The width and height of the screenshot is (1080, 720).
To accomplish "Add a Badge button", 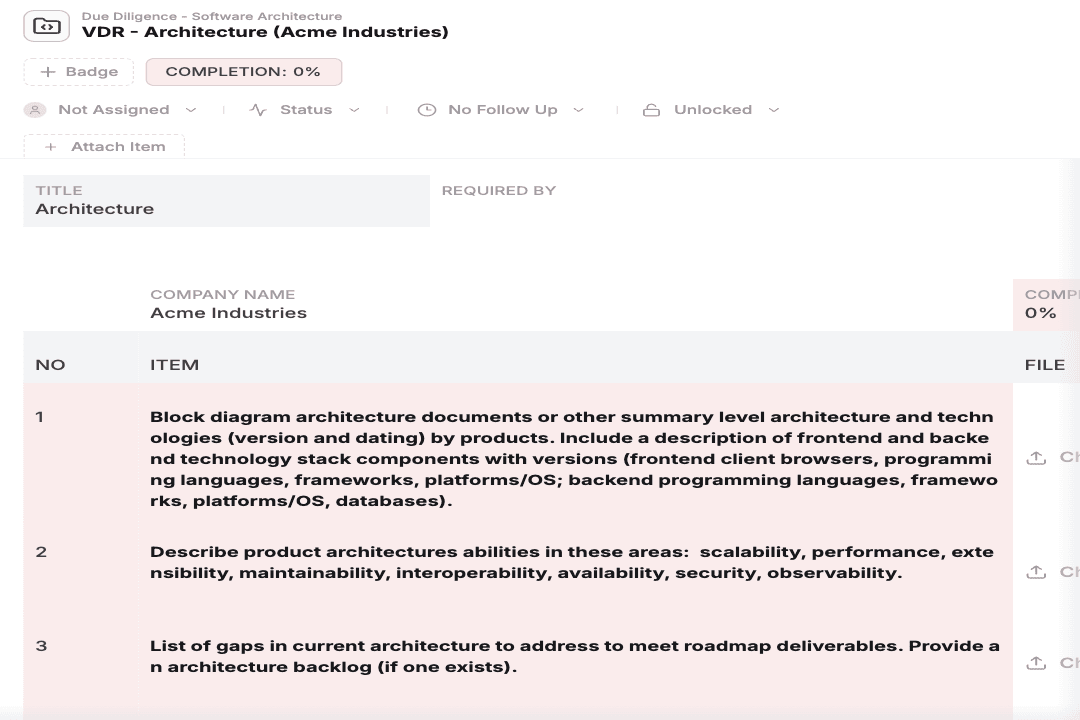I will pos(79,72).
